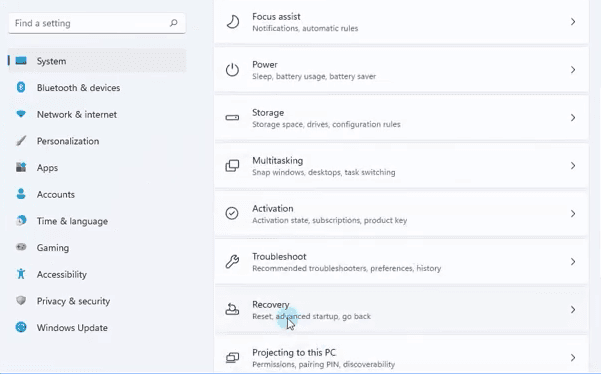
Task: Expand the Focus assist chevron
Action: 573,22
